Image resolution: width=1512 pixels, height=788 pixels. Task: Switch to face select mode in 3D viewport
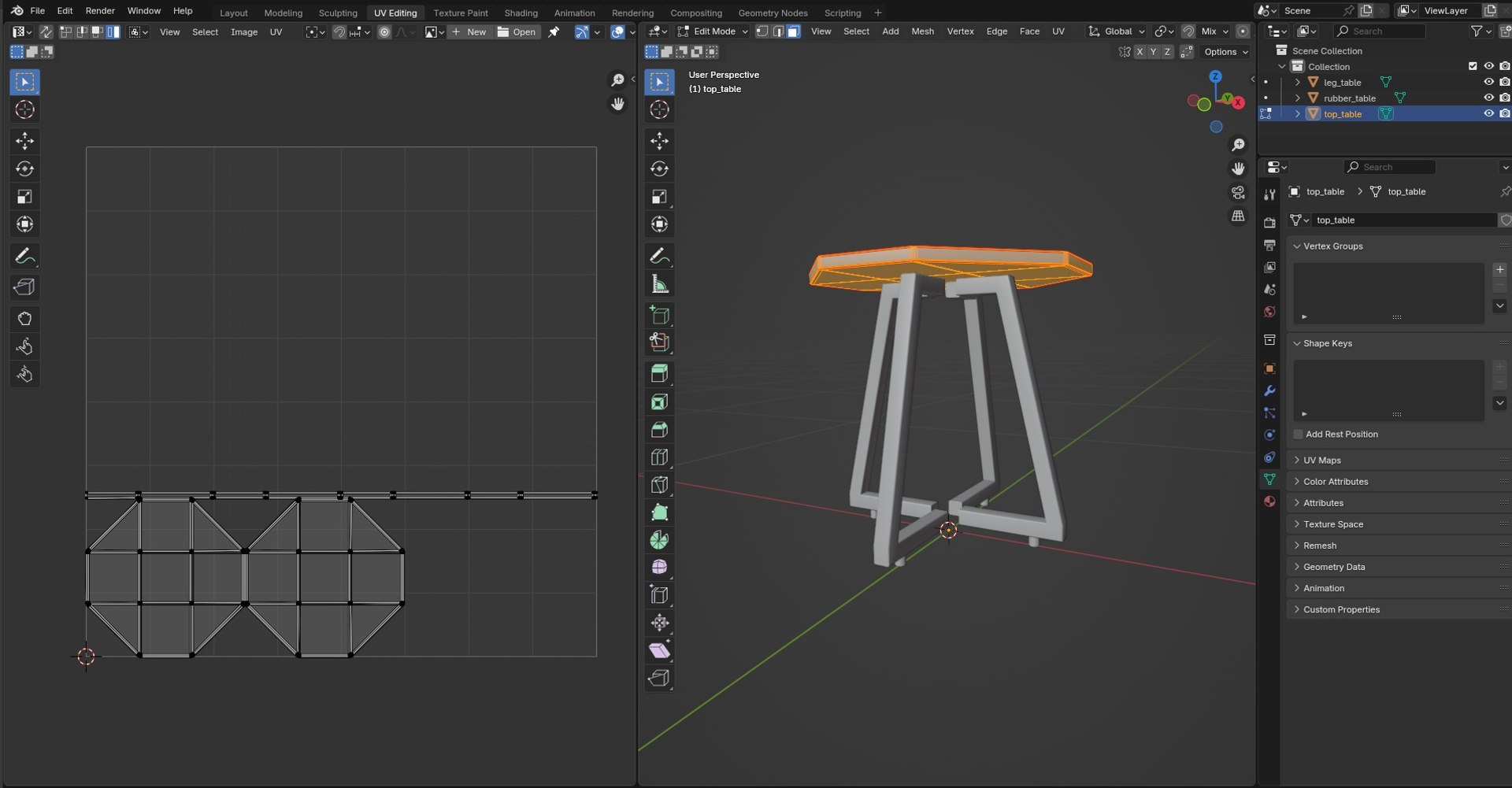(793, 31)
